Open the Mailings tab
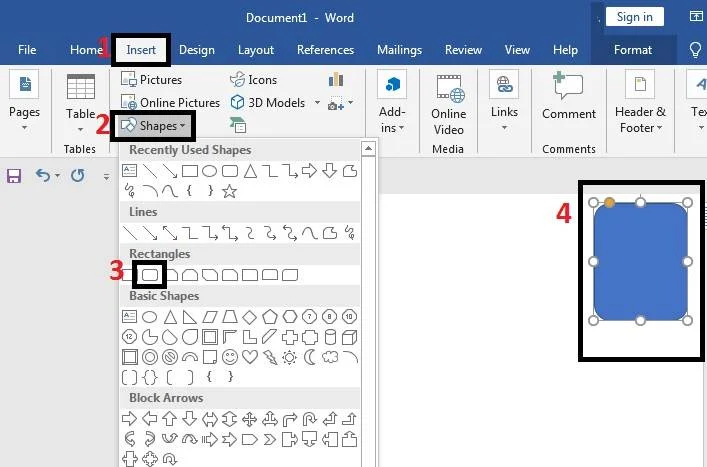The width and height of the screenshot is (707, 467). pyautogui.click(x=399, y=50)
